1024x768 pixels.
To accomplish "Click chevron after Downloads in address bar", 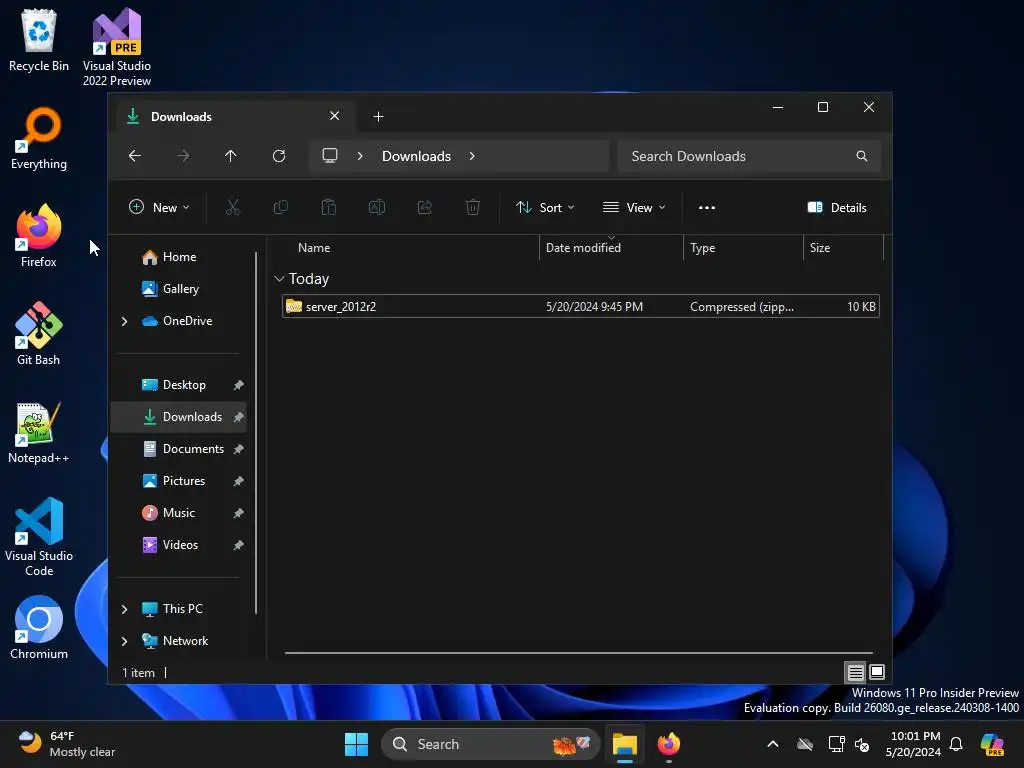I will pos(472,156).
